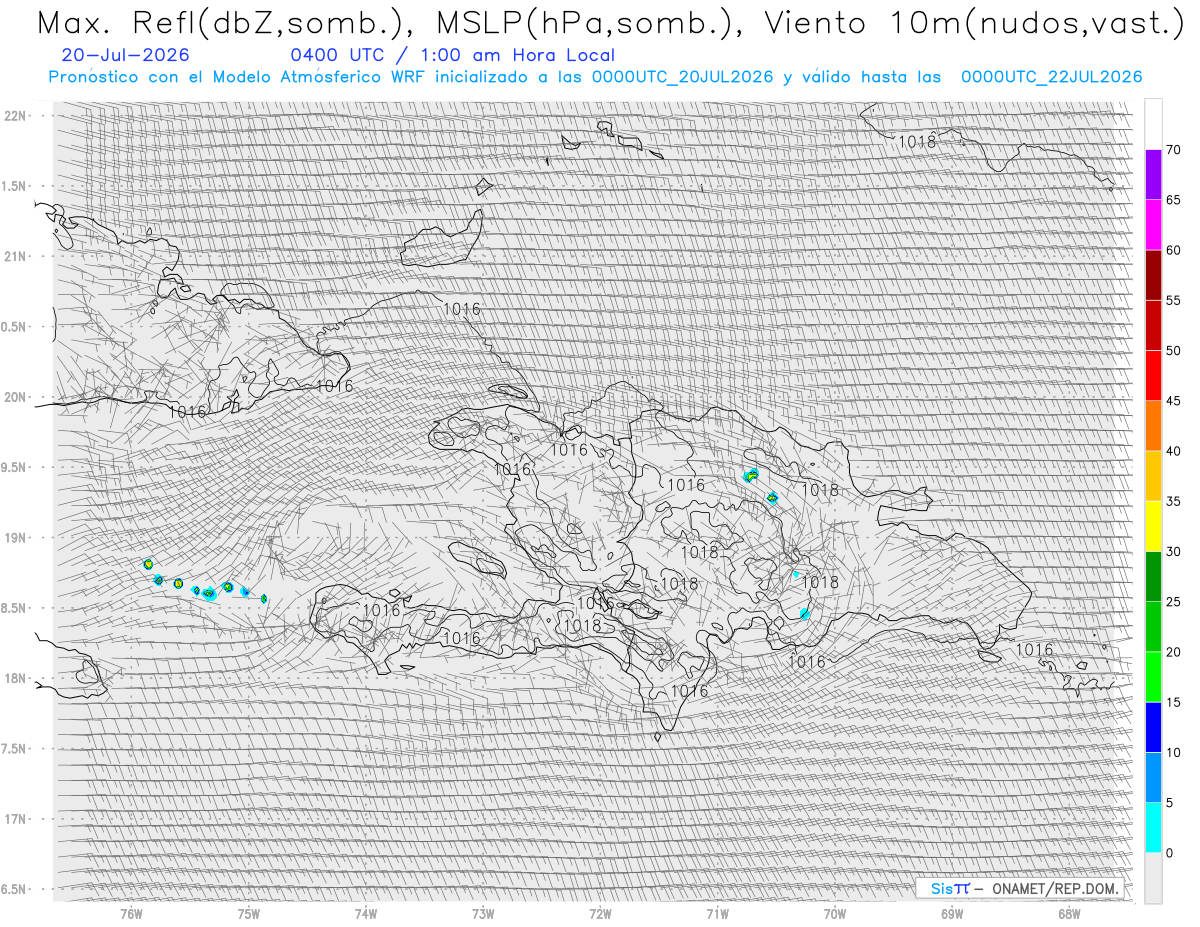
Task: Click the "68W" longitude axis label
Action: (x=1069, y=914)
